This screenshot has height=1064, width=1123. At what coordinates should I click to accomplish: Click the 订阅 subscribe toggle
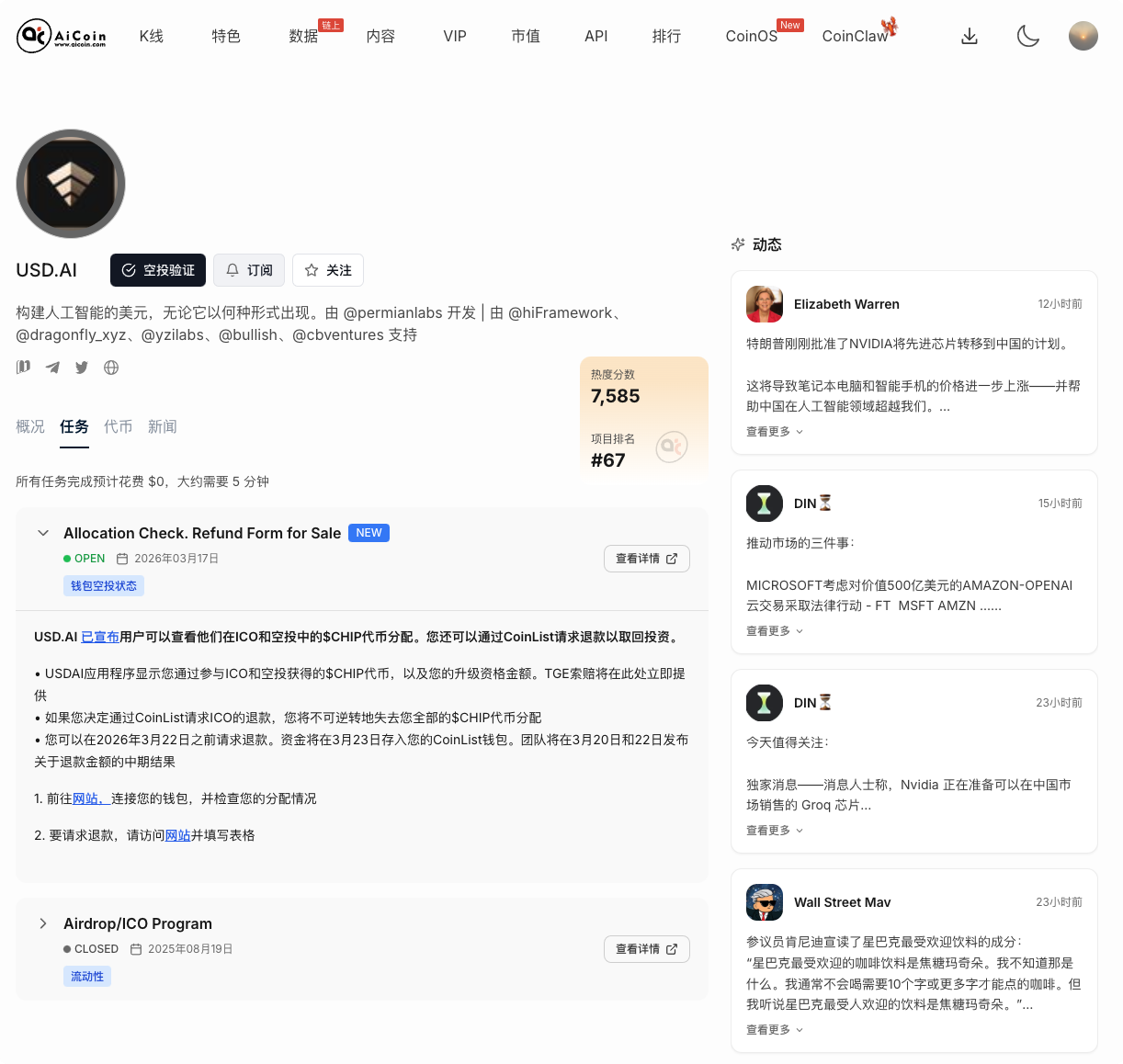click(x=248, y=269)
